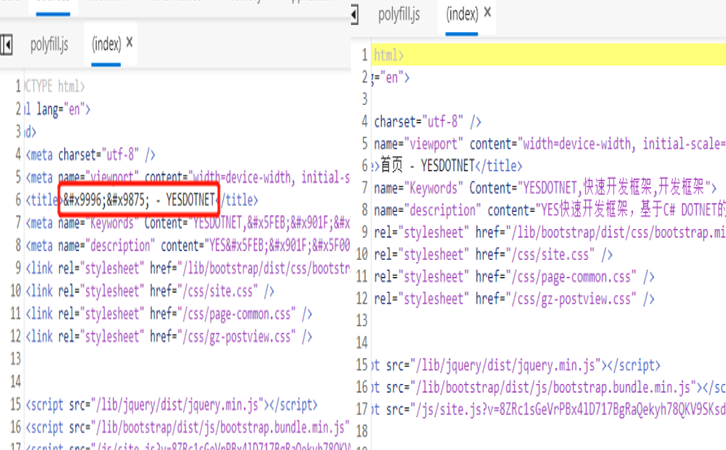The width and height of the screenshot is (726, 450).
Task: Set breakpoint on line 1 in right panel
Action: tap(364, 55)
